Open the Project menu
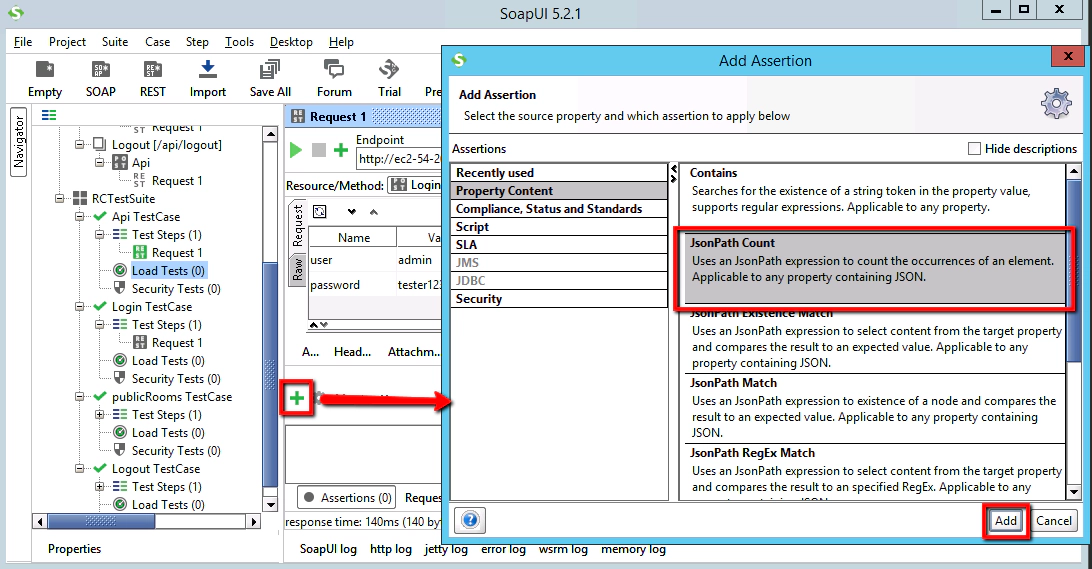 coord(68,42)
